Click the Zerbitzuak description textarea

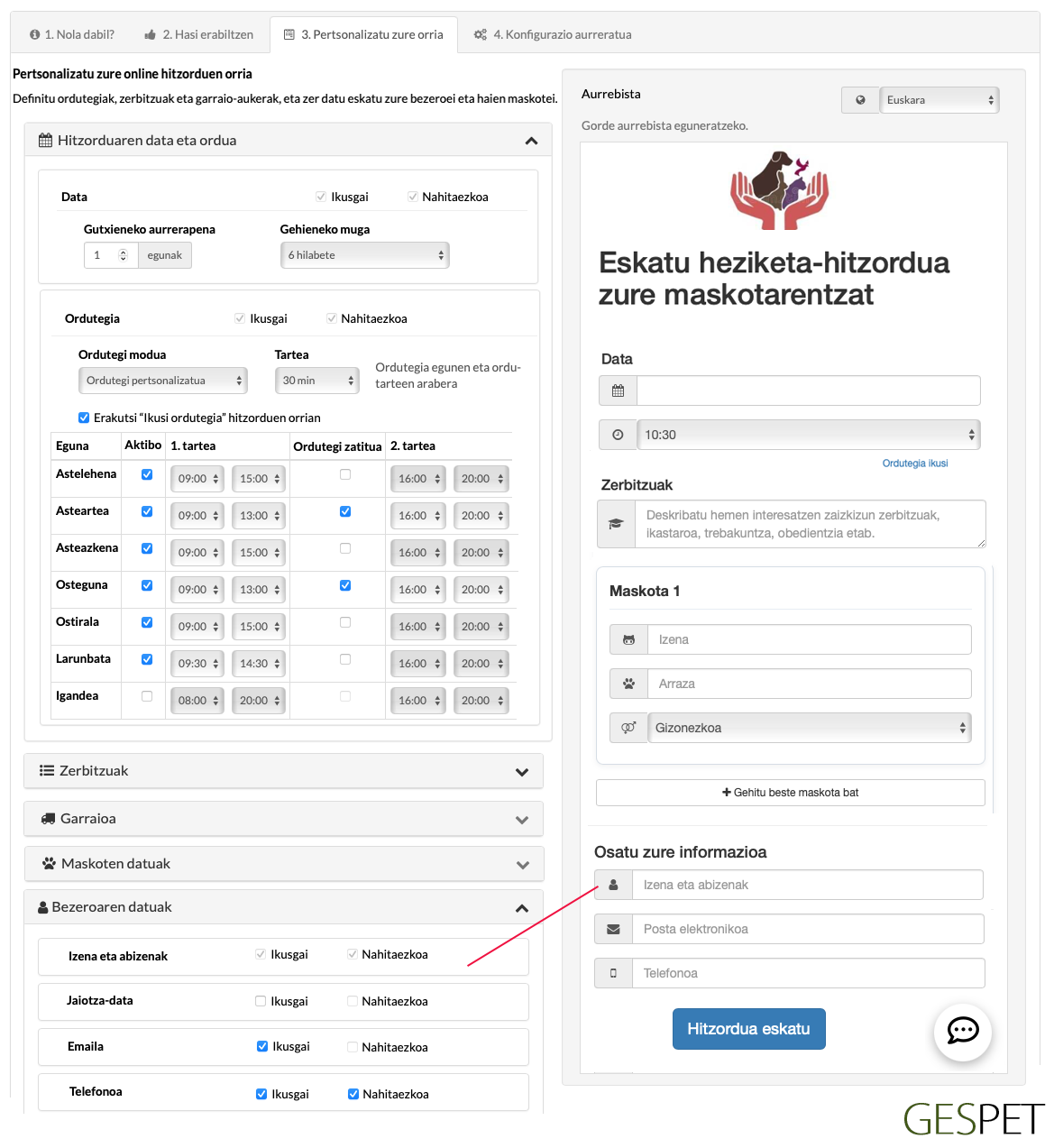tap(810, 524)
